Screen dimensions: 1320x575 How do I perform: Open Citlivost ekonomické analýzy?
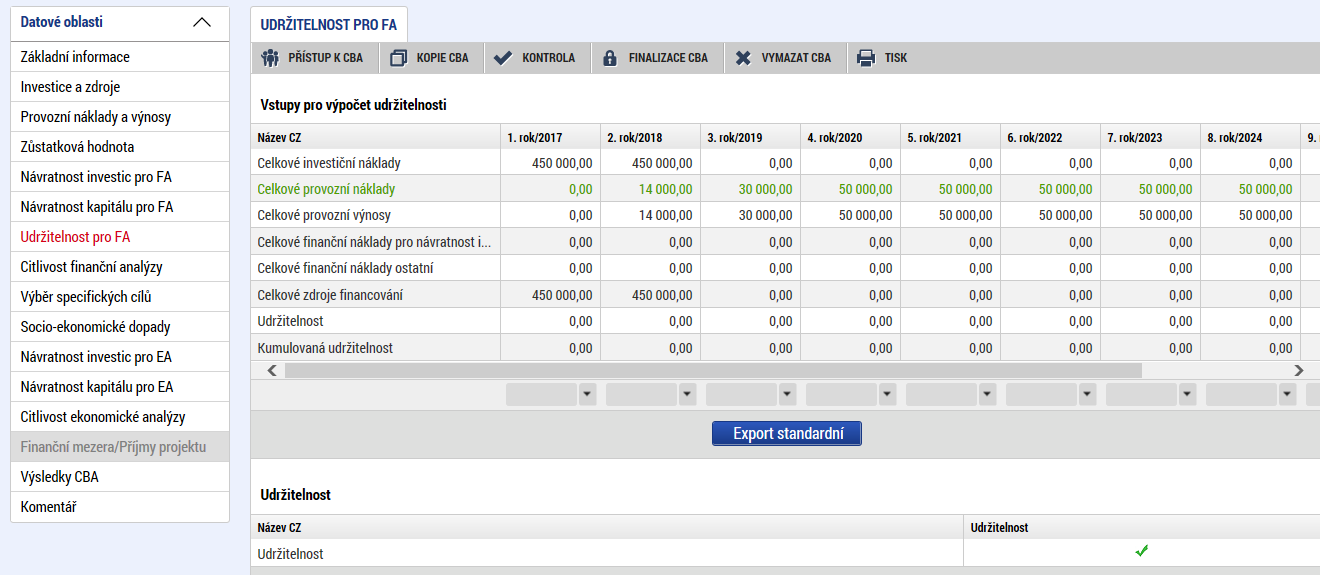(x=120, y=417)
